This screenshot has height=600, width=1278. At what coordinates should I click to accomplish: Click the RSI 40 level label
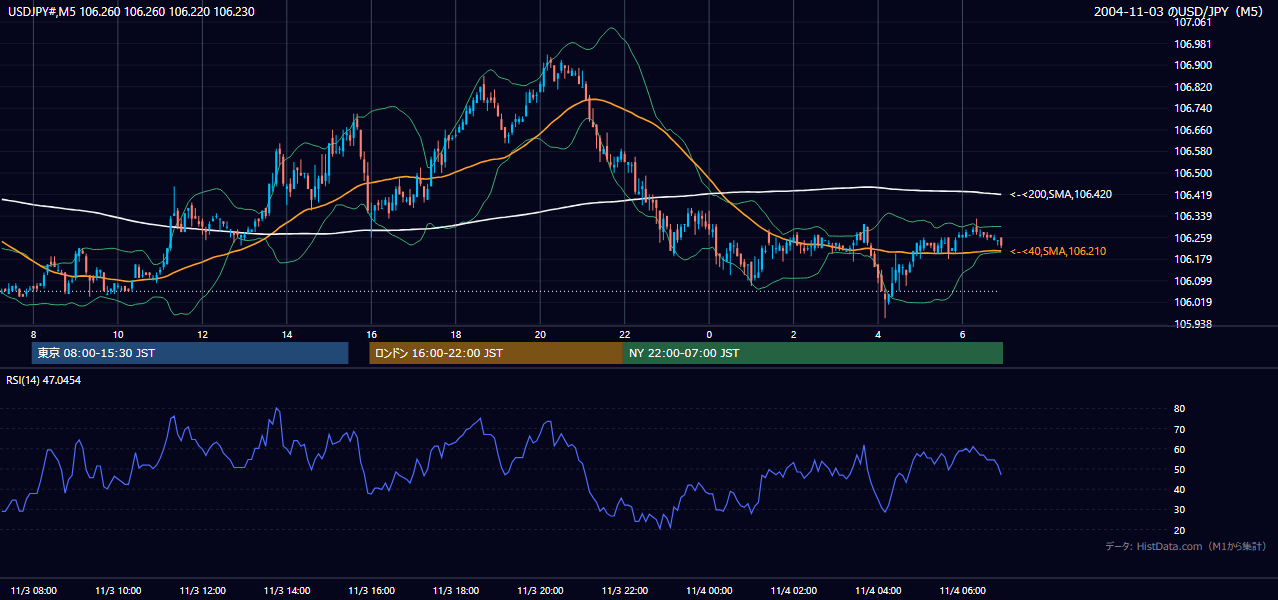1179,489
